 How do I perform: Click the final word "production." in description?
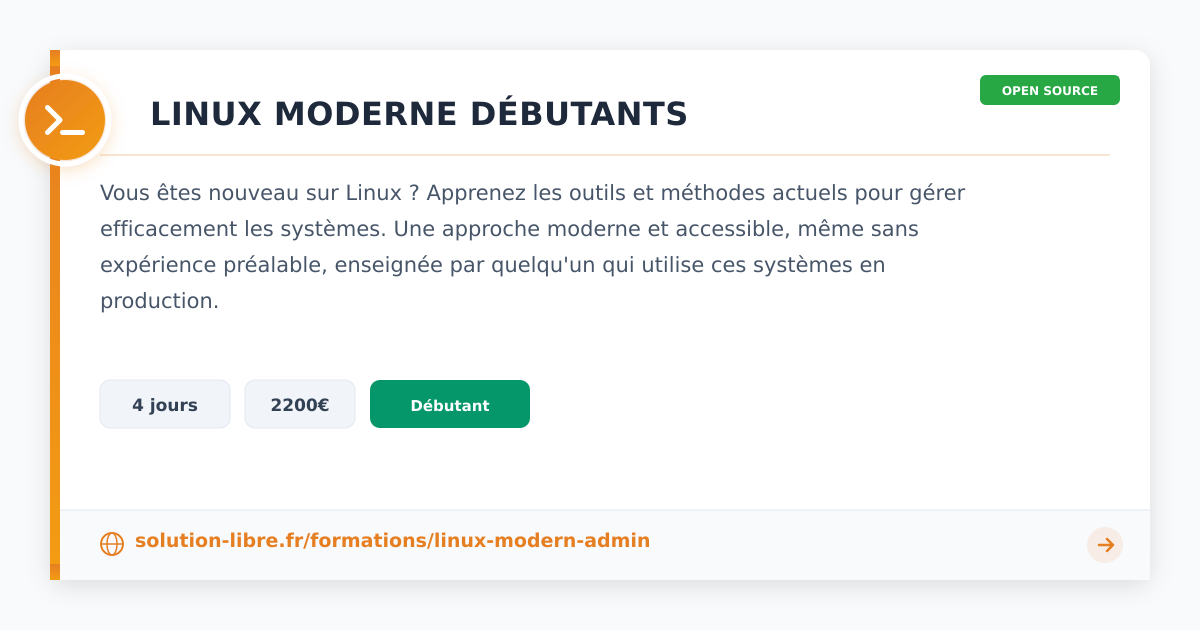(159, 301)
